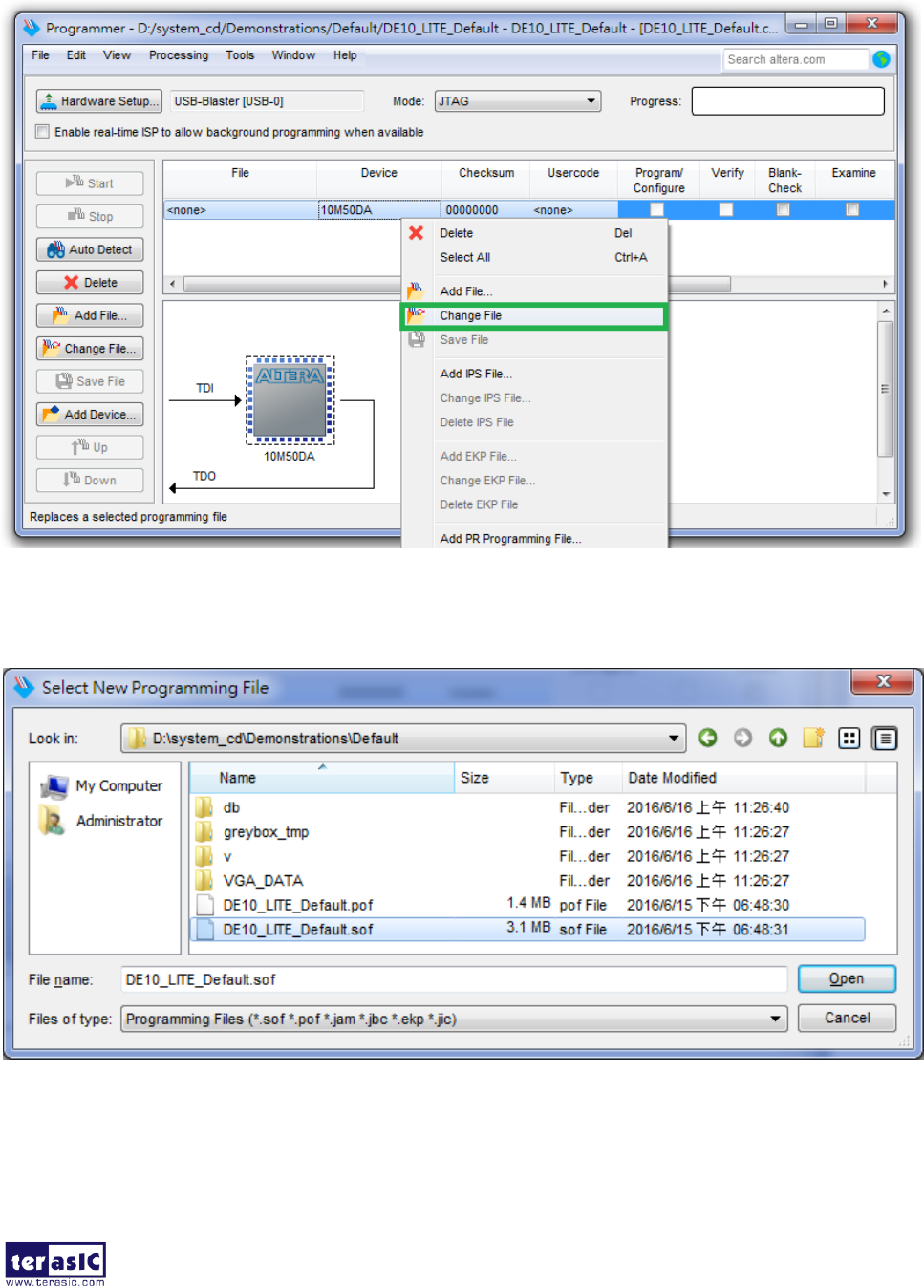Click the green Up folder arrow
The height and width of the screenshot is (1288, 924).
(778, 738)
